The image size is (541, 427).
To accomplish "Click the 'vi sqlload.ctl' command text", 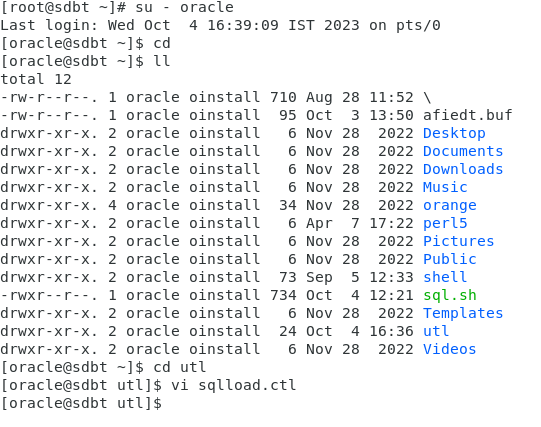I will point(234,385).
